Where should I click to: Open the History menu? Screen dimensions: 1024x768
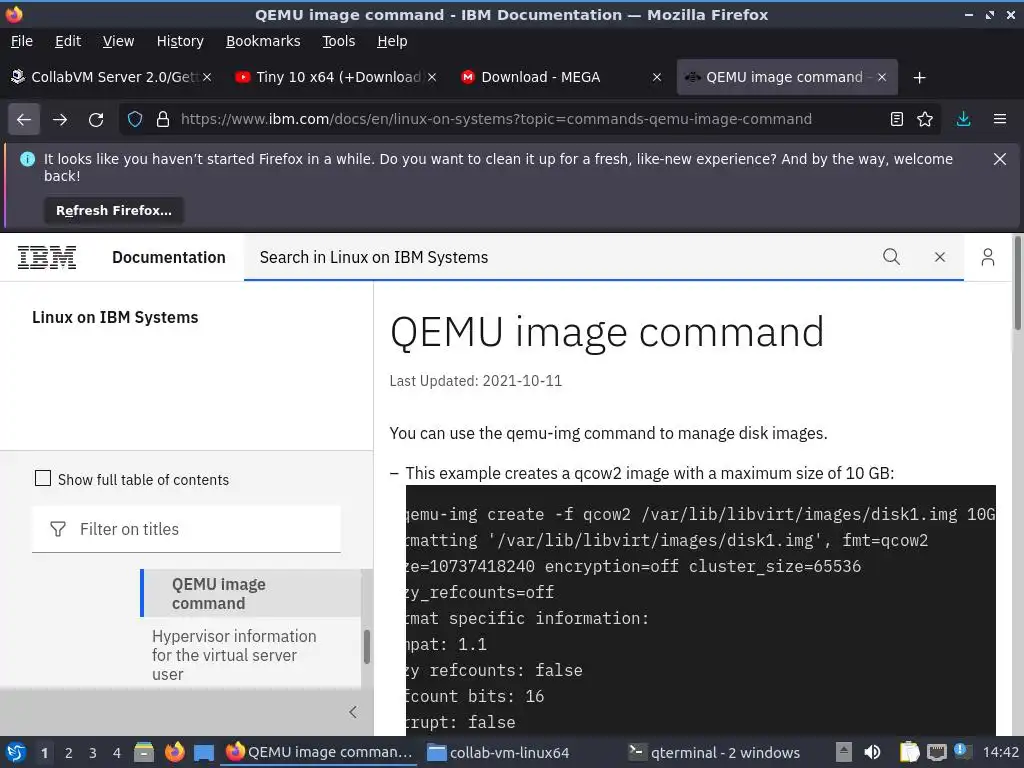coord(180,41)
